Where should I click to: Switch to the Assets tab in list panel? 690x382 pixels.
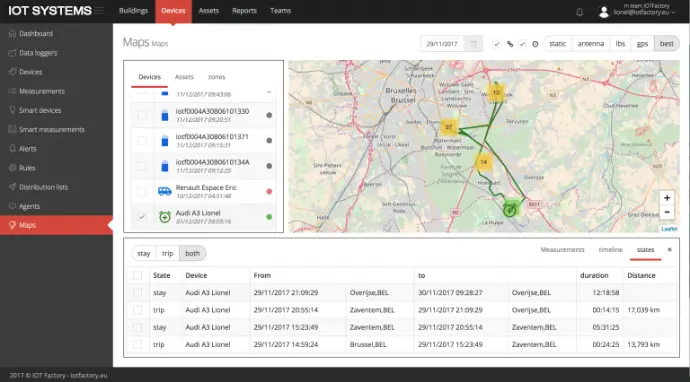184,77
